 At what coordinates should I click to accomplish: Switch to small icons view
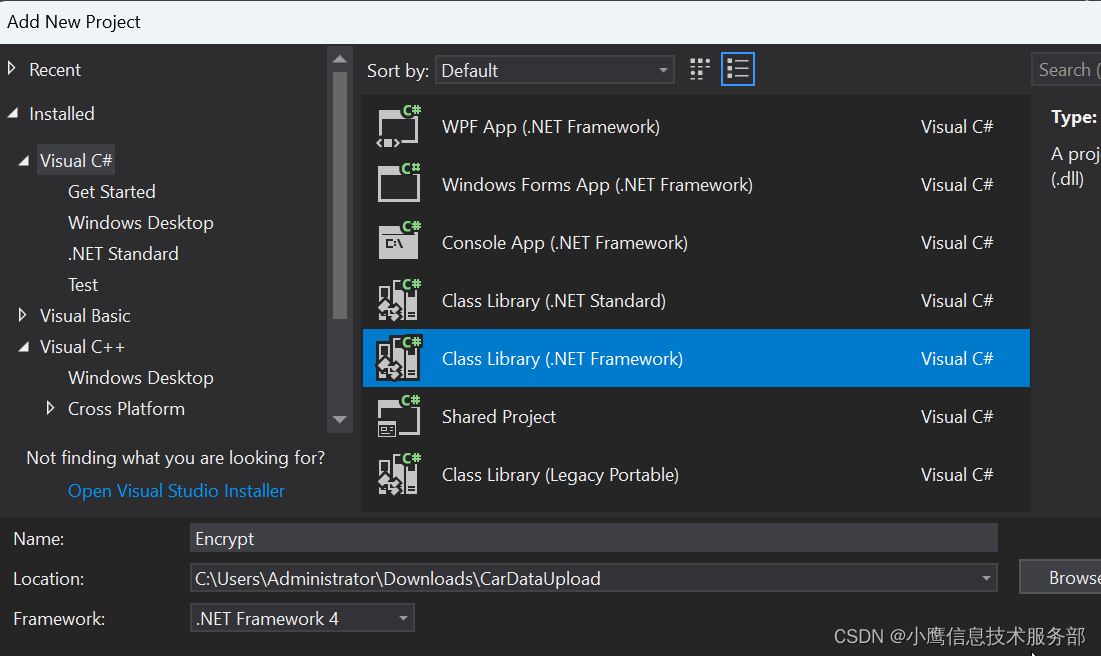click(699, 68)
